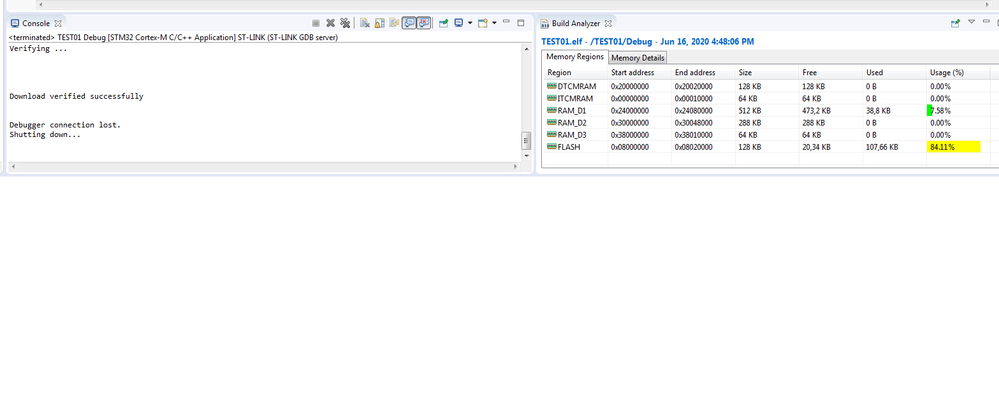This screenshot has width=999, height=413.
Task: Minimize the Build Analyzer panel
Action: click(x=987, y=21)
